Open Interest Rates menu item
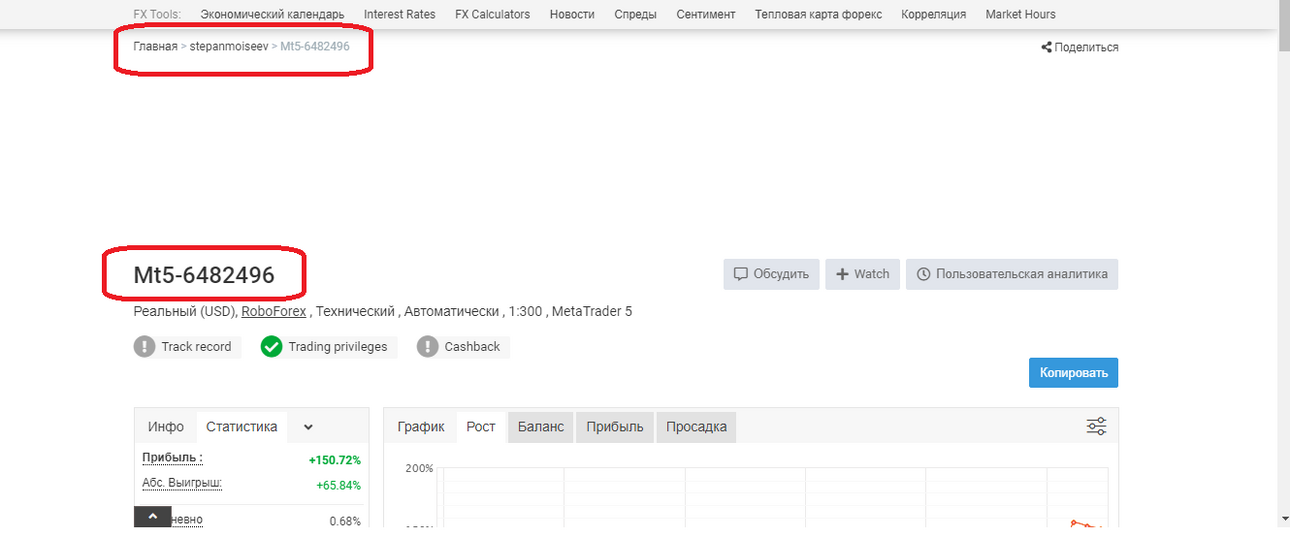 pyautogui.click(x=400, y=14)
